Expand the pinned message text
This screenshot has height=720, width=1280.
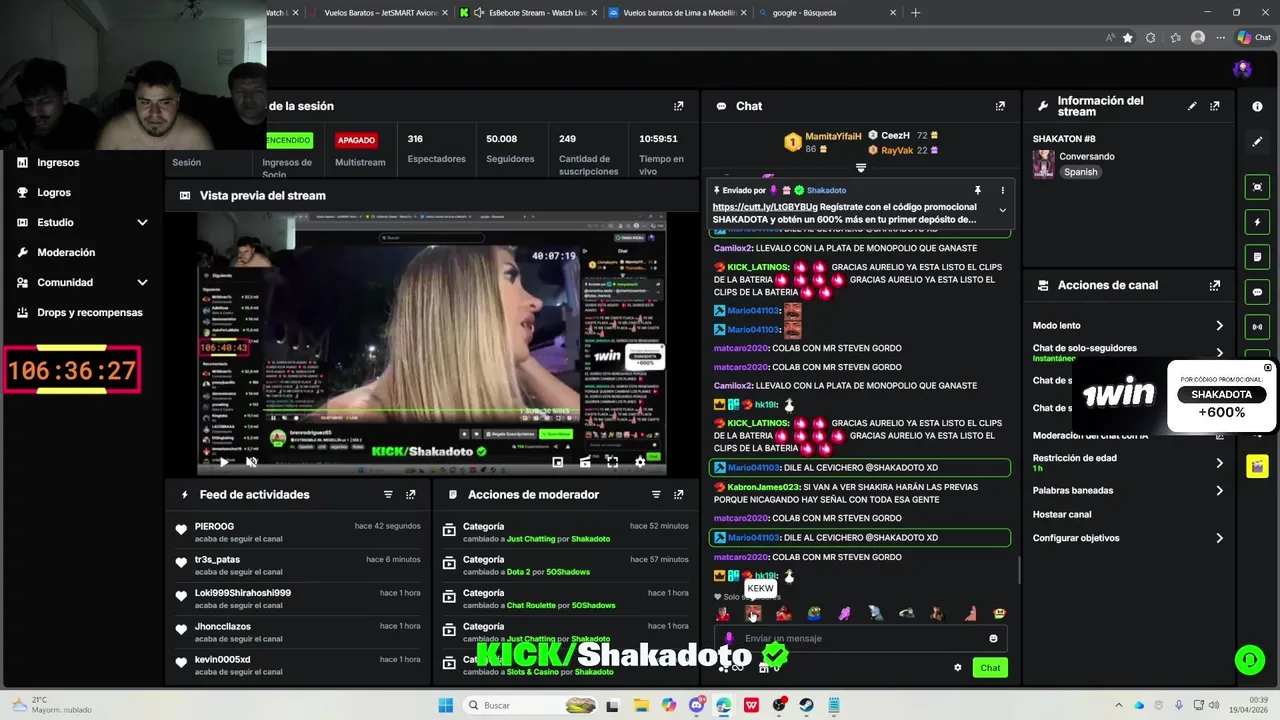point(1002,210)
